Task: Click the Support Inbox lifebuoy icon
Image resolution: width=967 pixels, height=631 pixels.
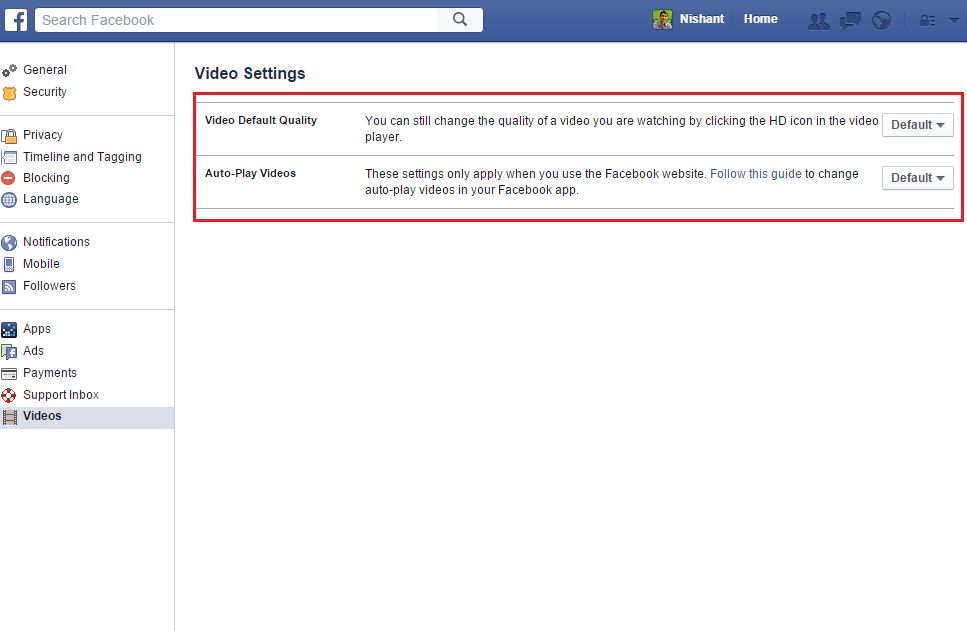Action: coord(10,395)
